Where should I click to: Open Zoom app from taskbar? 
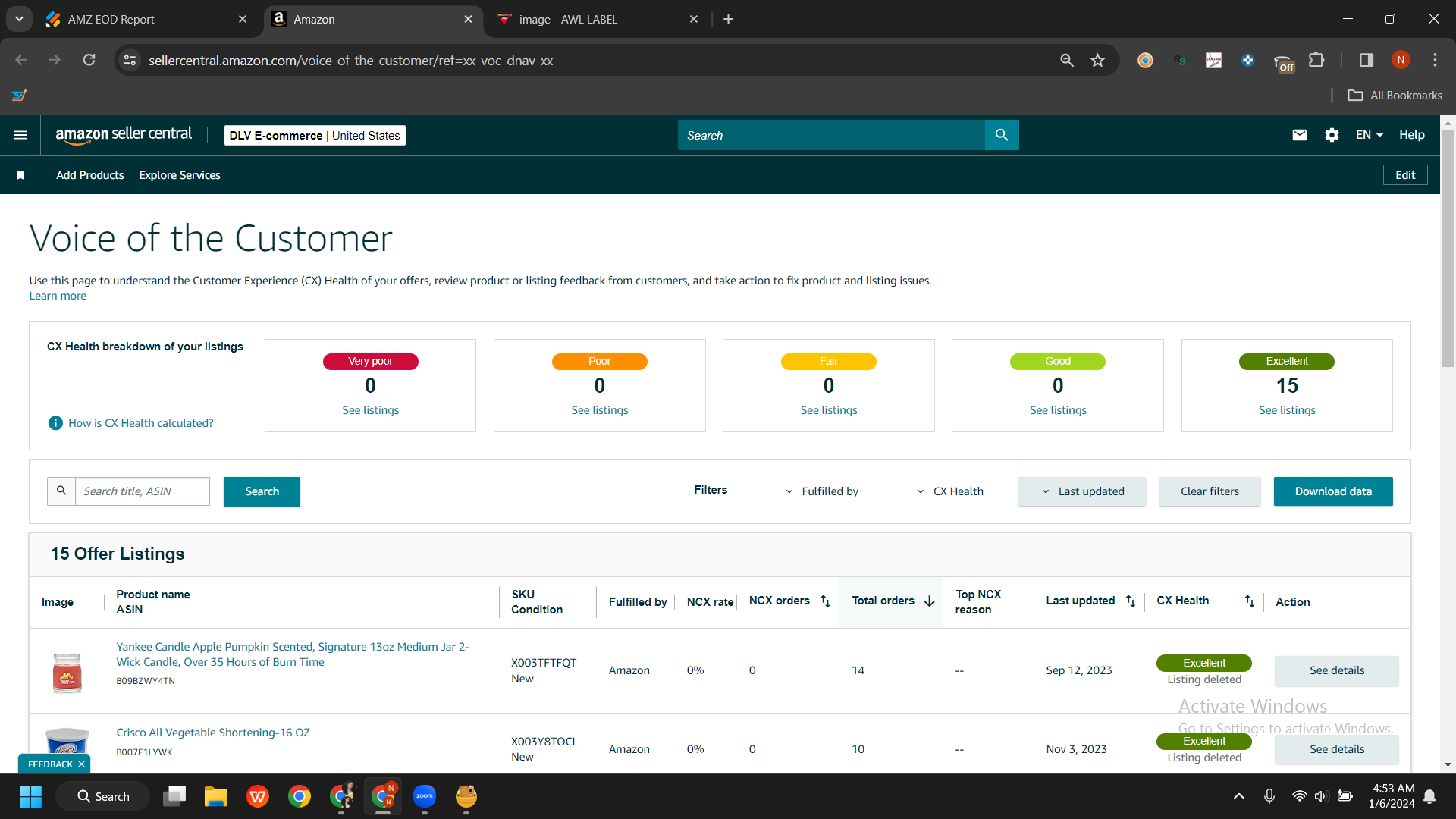pyautogui.click(x=425, y=796)
